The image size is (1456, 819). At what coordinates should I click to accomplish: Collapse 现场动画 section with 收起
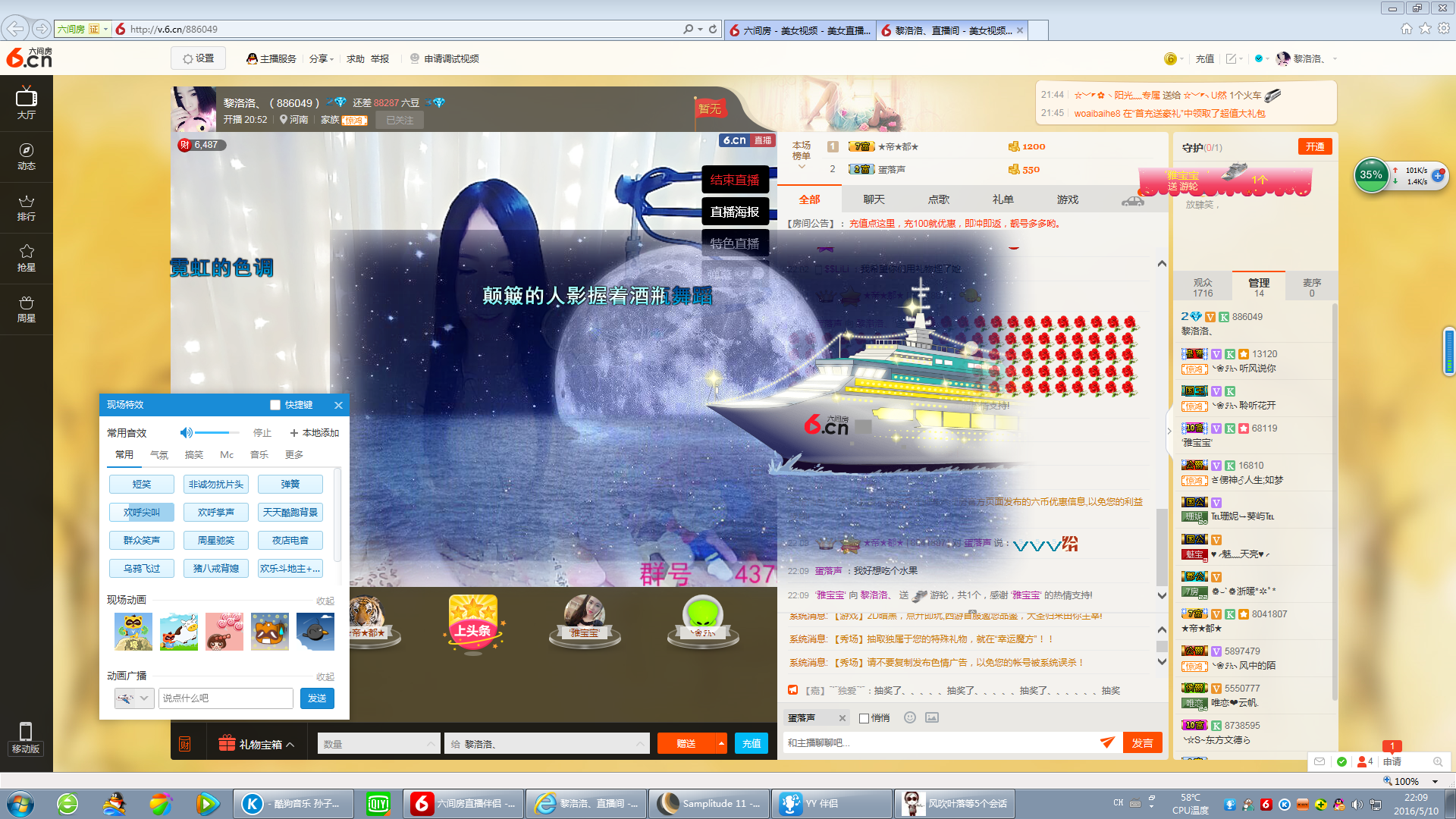325,601
